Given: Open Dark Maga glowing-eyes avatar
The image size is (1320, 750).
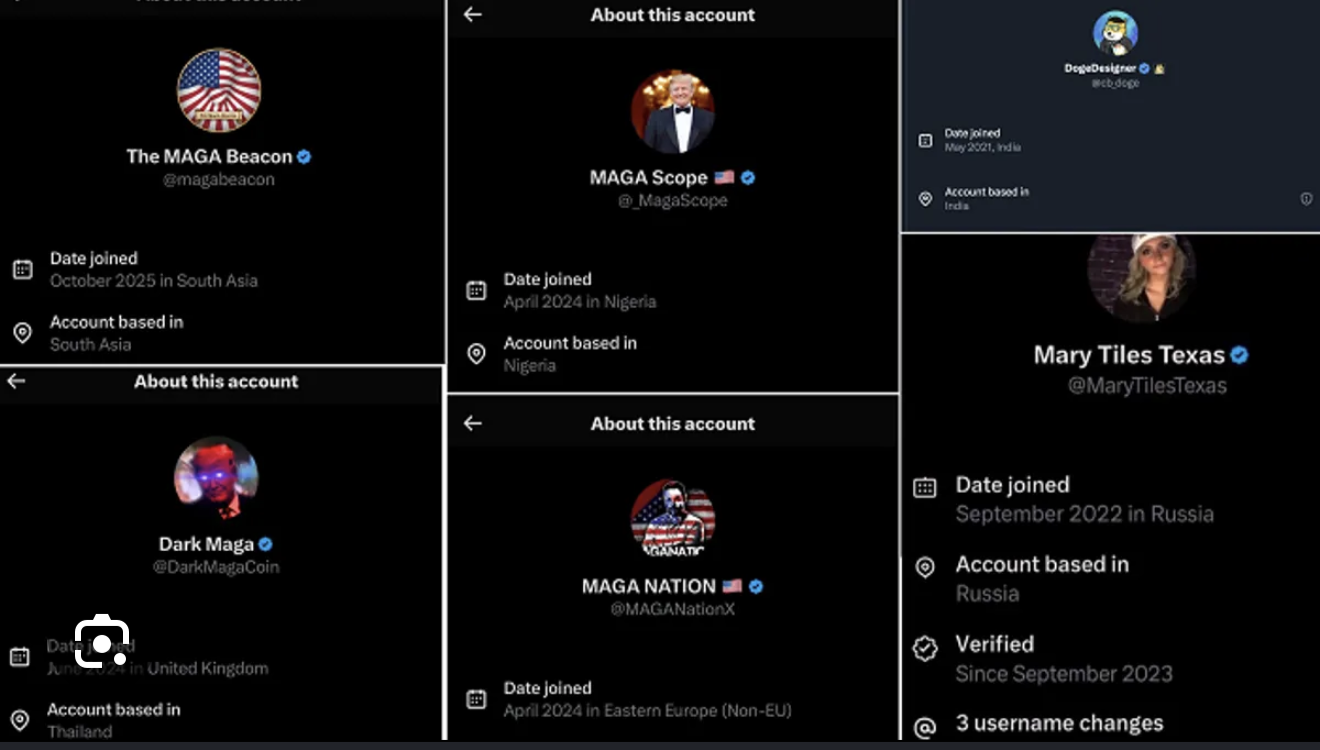Looking at the screenshot, I should click(216, 479).
